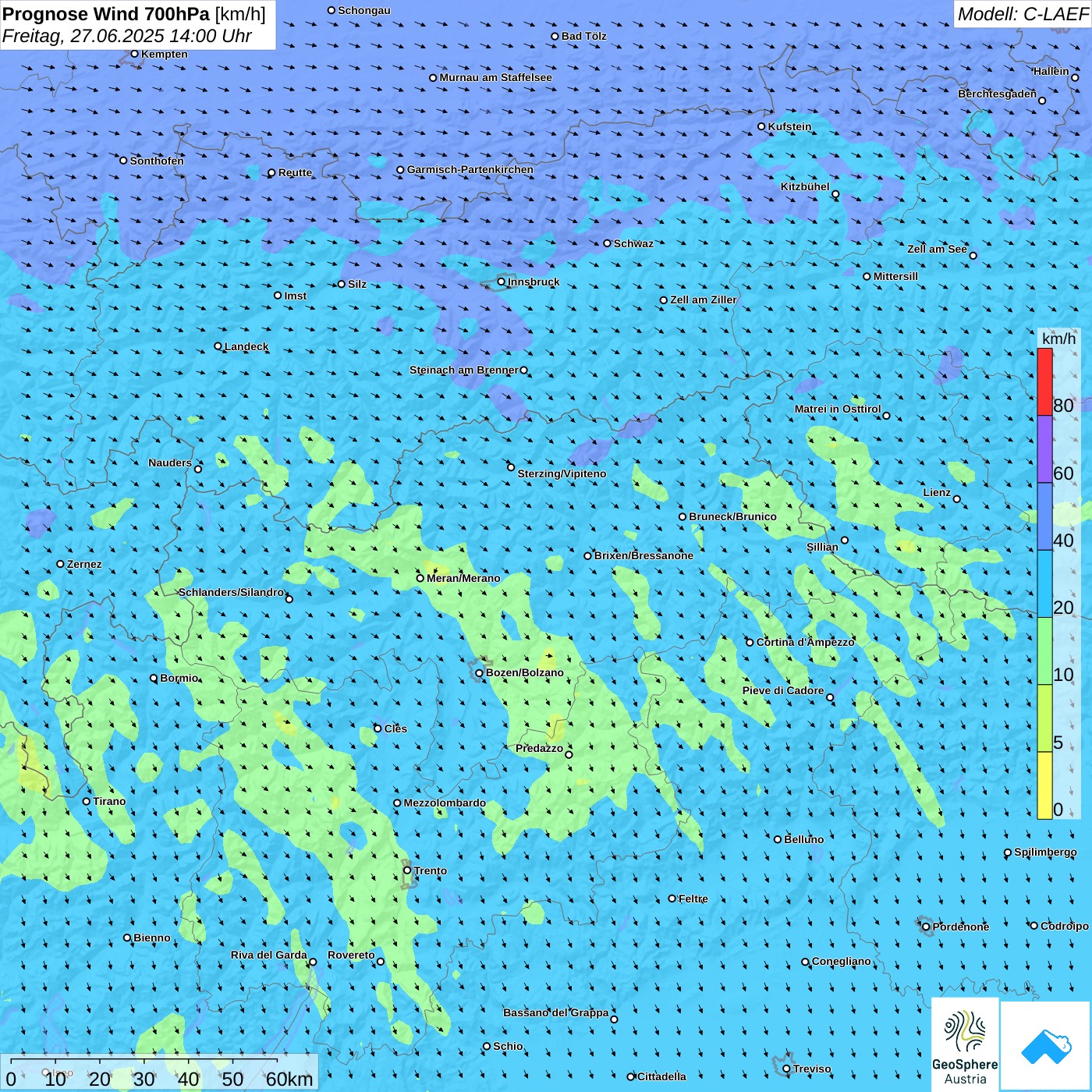The image size is (1092, 1092).
Task: Click the Hallein city label
Action: coord(1051,71)
